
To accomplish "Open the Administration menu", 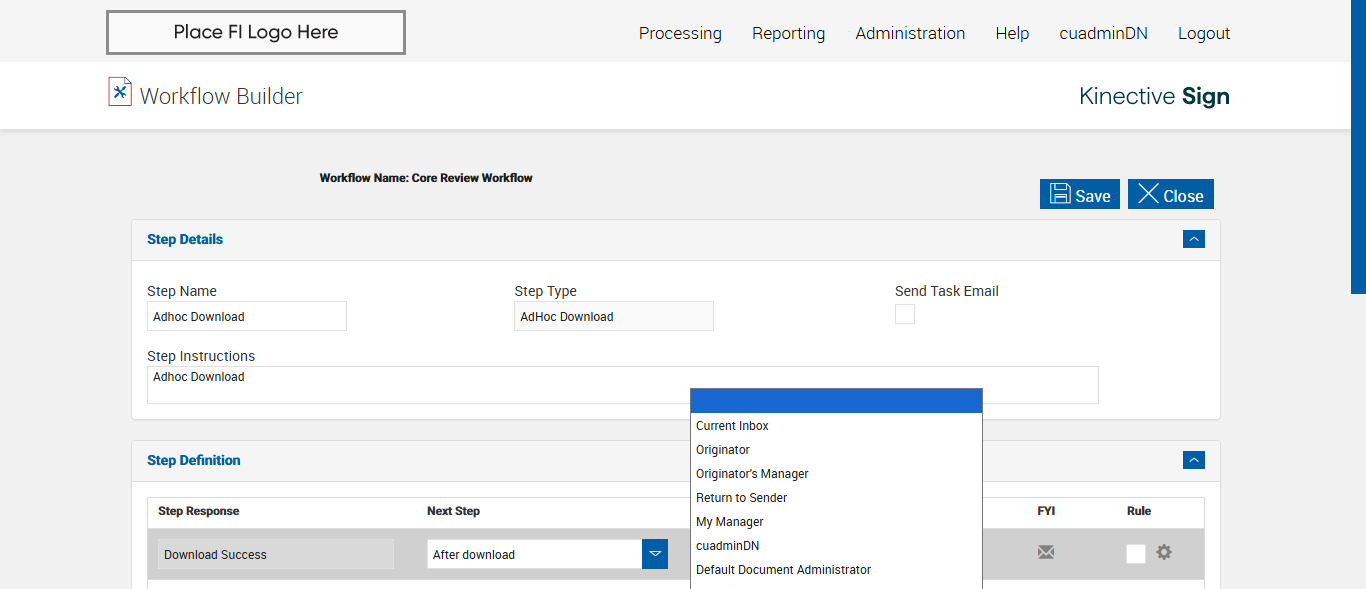I will point(910,33).
